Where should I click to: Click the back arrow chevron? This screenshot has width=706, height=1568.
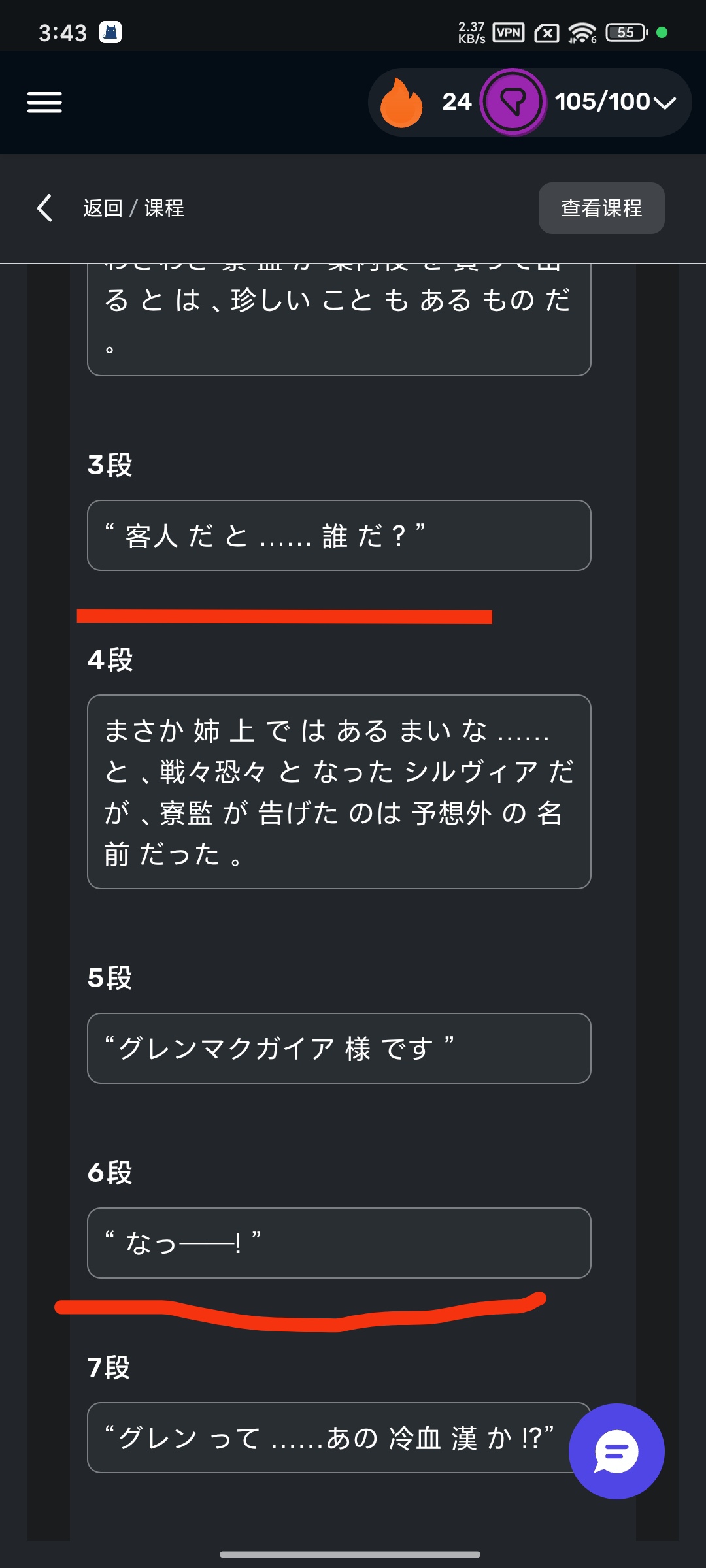pos(44,208)
